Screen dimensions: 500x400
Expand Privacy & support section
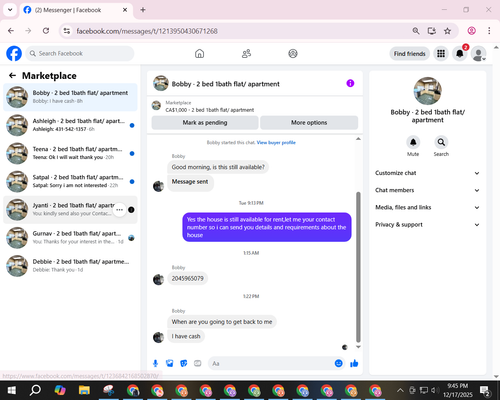[x=427, y=225]
